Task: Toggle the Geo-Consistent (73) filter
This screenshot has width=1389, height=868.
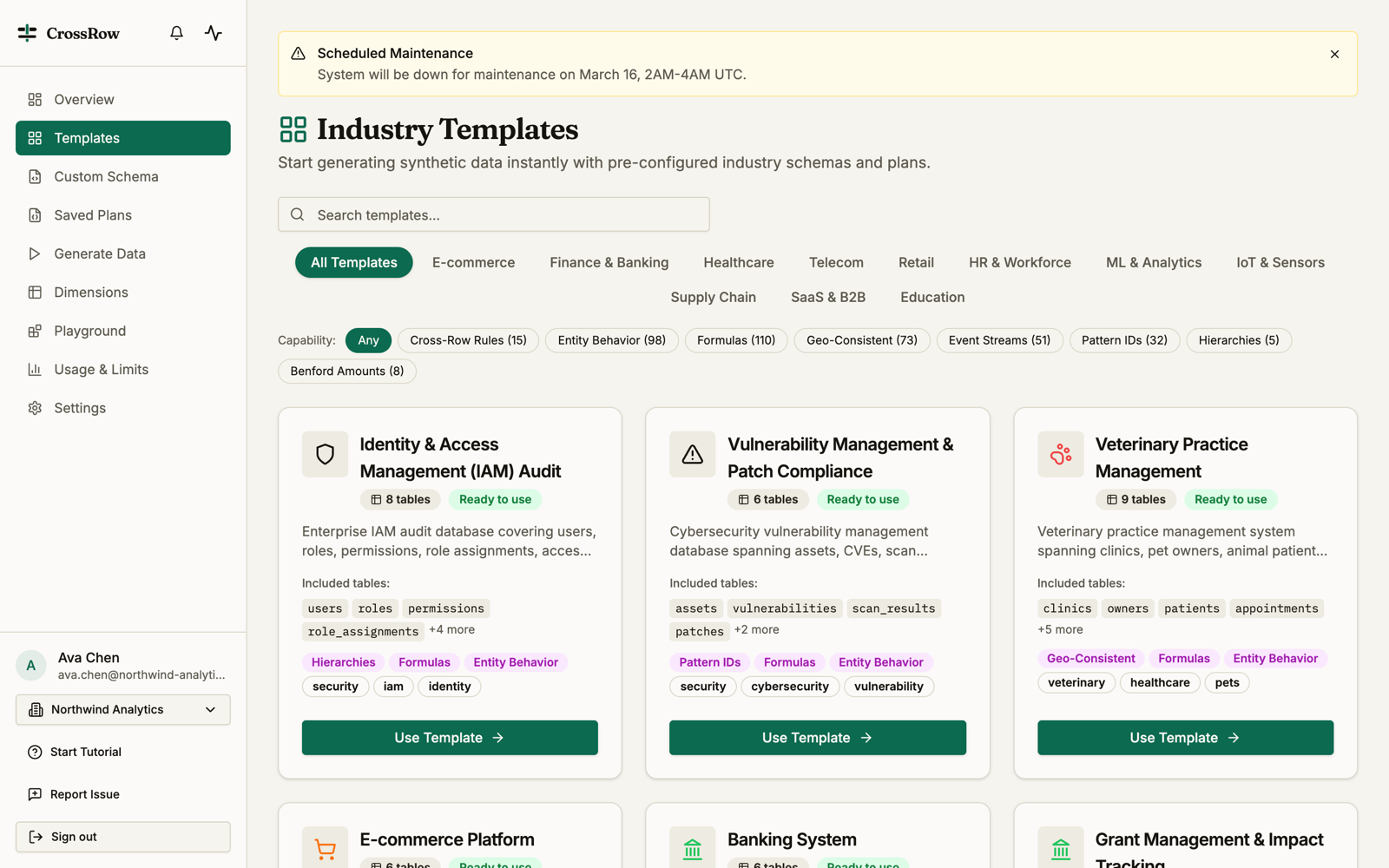Action: 862,340
